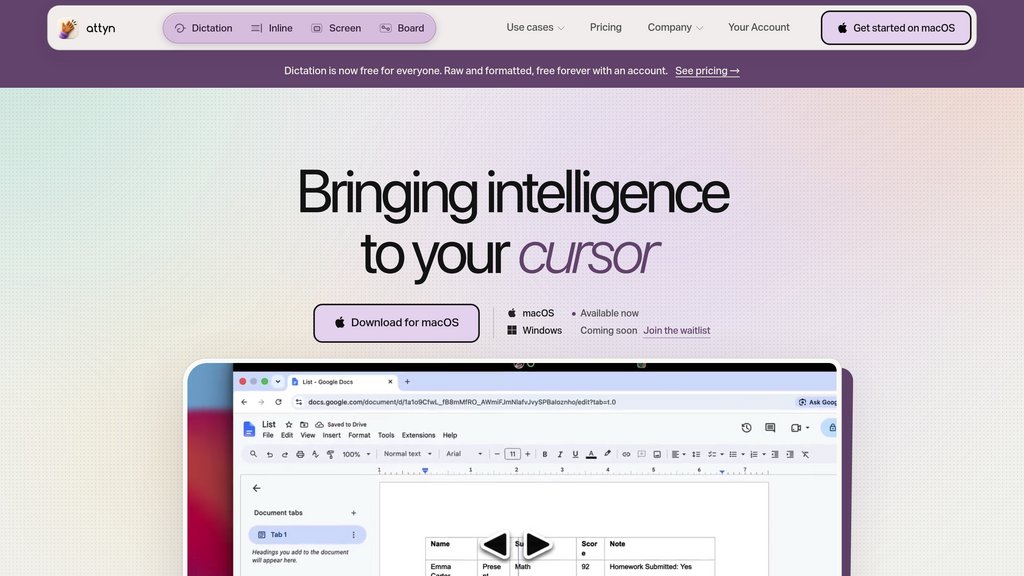Open the Insert menu in Docs
Image resolution: width=1024 pixels, height=576 pixels.
[x=331, y=435]
